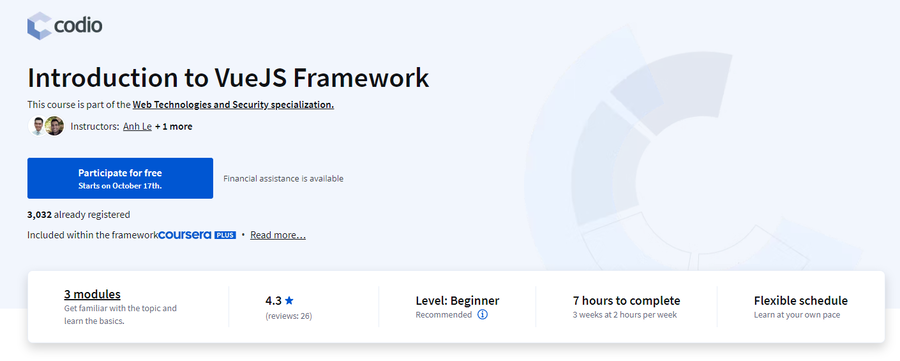The image size is (900, 361).
Task: Click the course title Introduction to VueJS Framework
Action: [228, 78]
